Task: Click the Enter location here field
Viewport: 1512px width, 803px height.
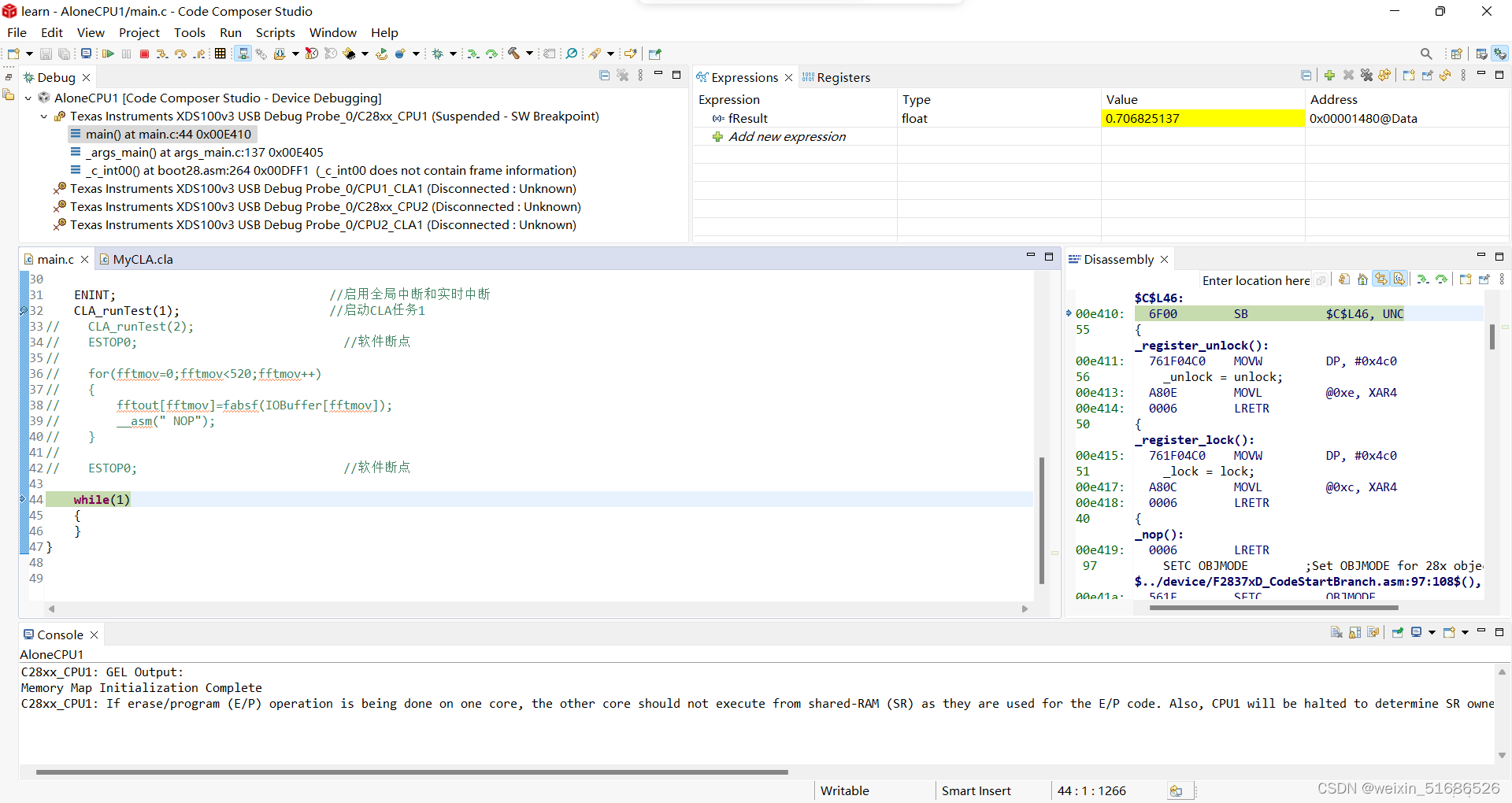Action: [1255, 280]
